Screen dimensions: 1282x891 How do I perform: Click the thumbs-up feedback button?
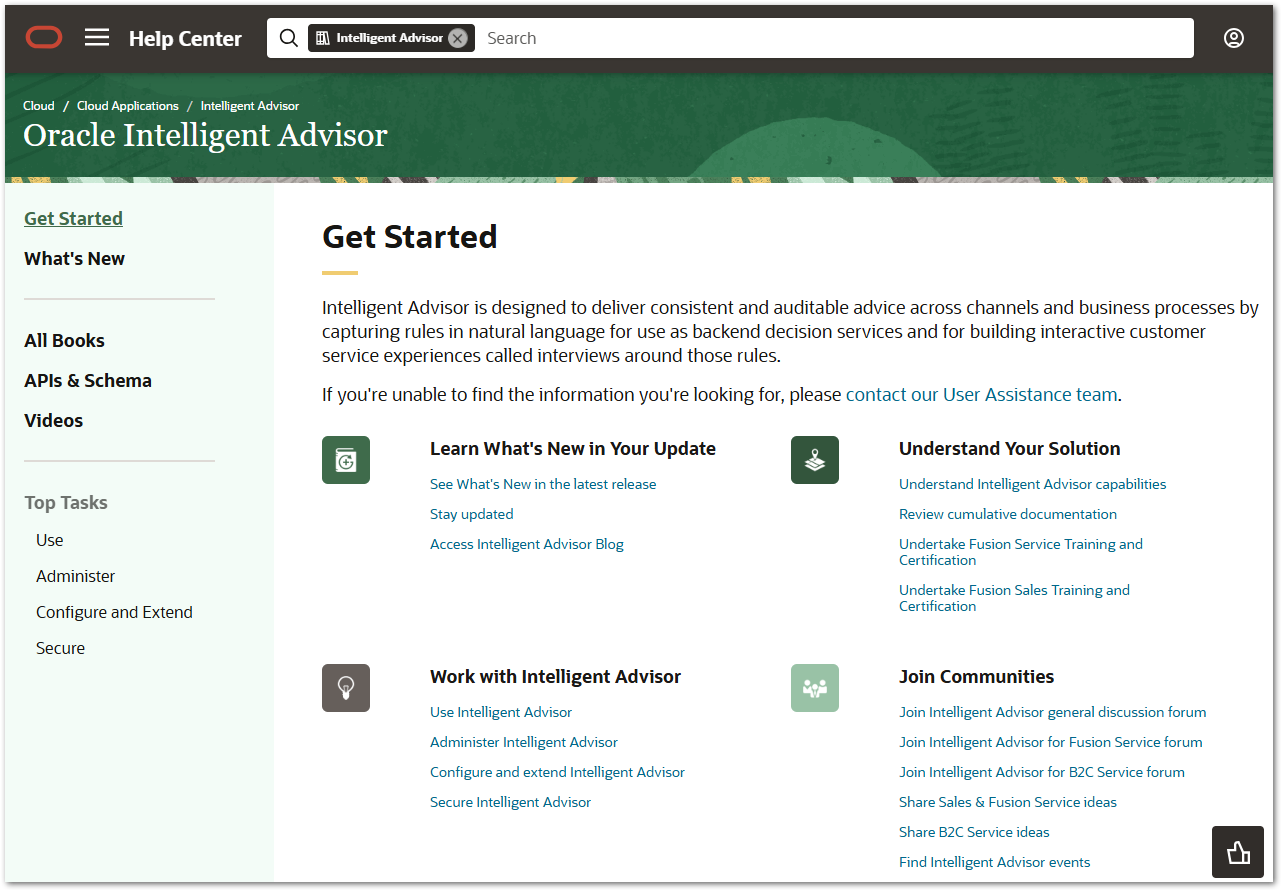coord(1238,852)
